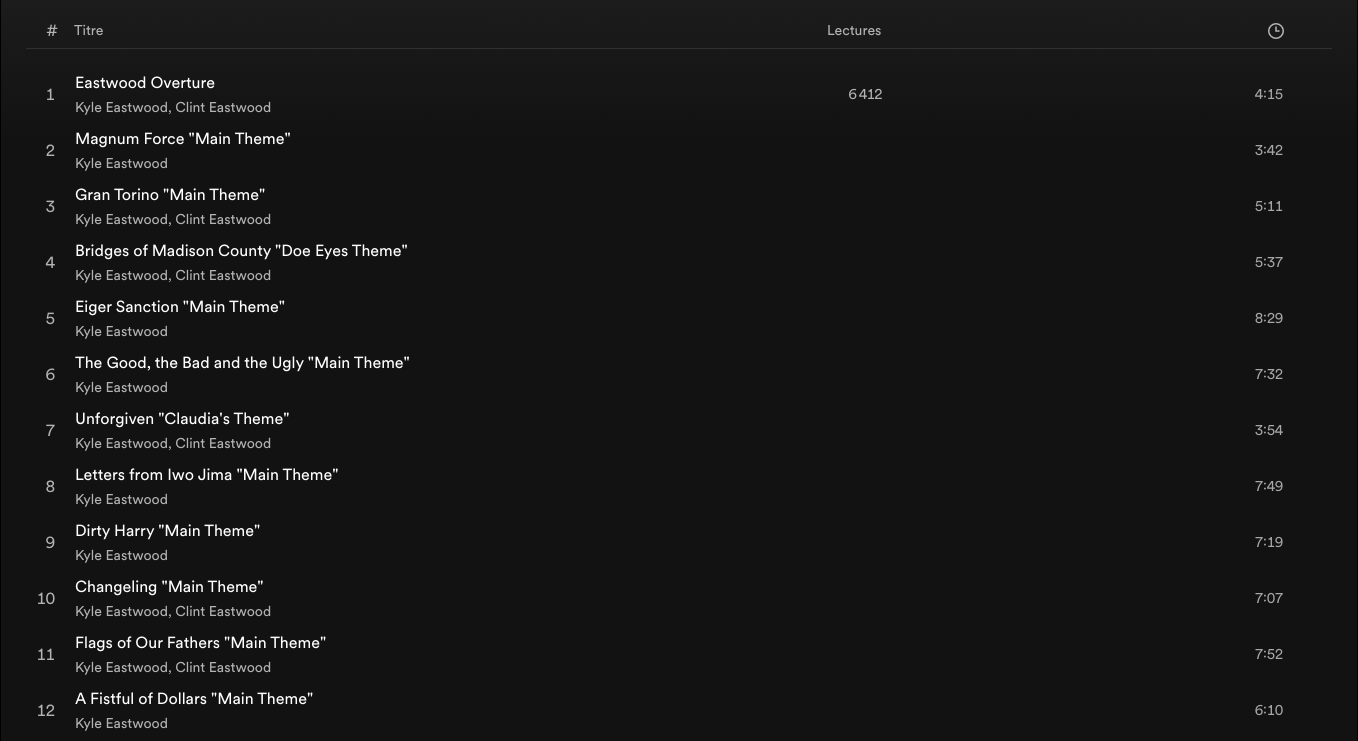Open Letters from Iwo Jima "Main Theme"
Screen dimensions: 1358x741
point(207,475)
